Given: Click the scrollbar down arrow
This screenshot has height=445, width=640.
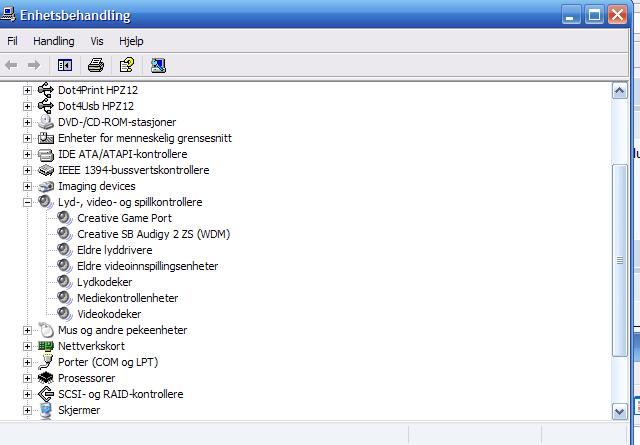Looking at the screenshot, I should coord(620,412).
